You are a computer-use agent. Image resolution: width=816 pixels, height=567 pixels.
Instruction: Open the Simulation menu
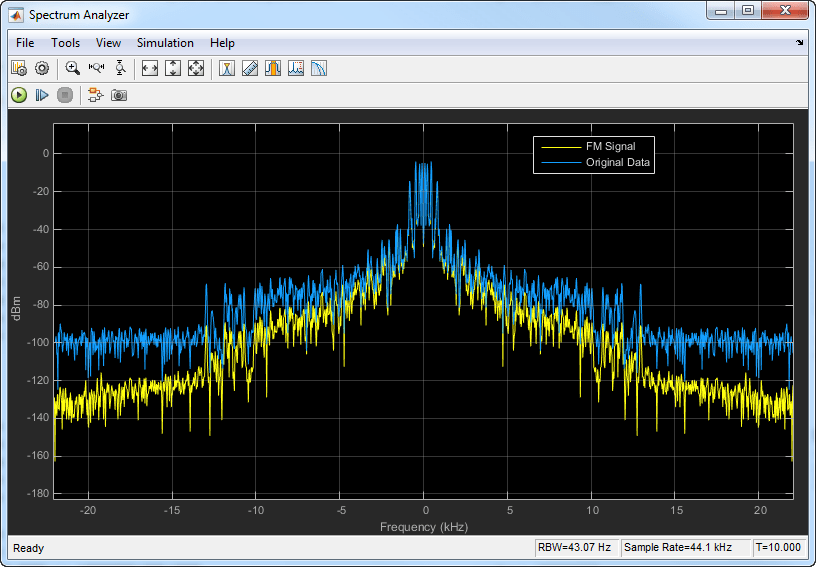165,43
